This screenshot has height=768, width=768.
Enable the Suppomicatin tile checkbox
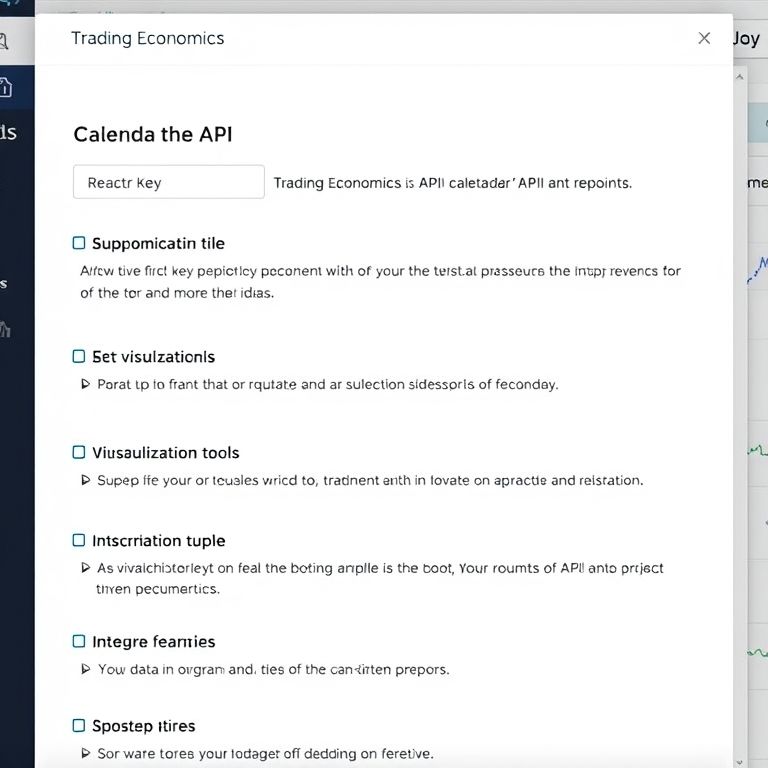click(x=79, y=243)
